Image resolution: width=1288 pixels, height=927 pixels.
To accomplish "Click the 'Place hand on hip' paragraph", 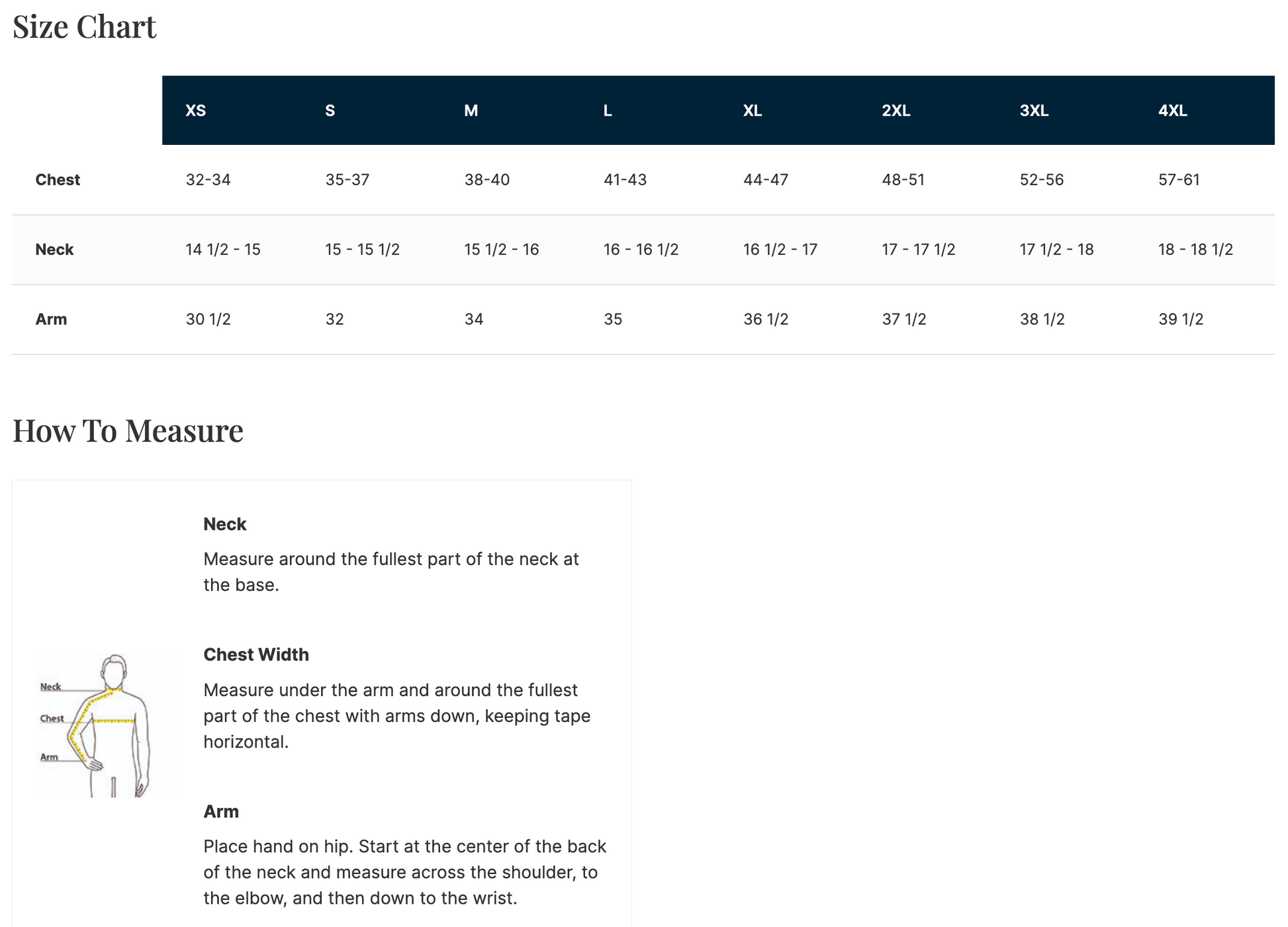I will [x=404, y=872].
